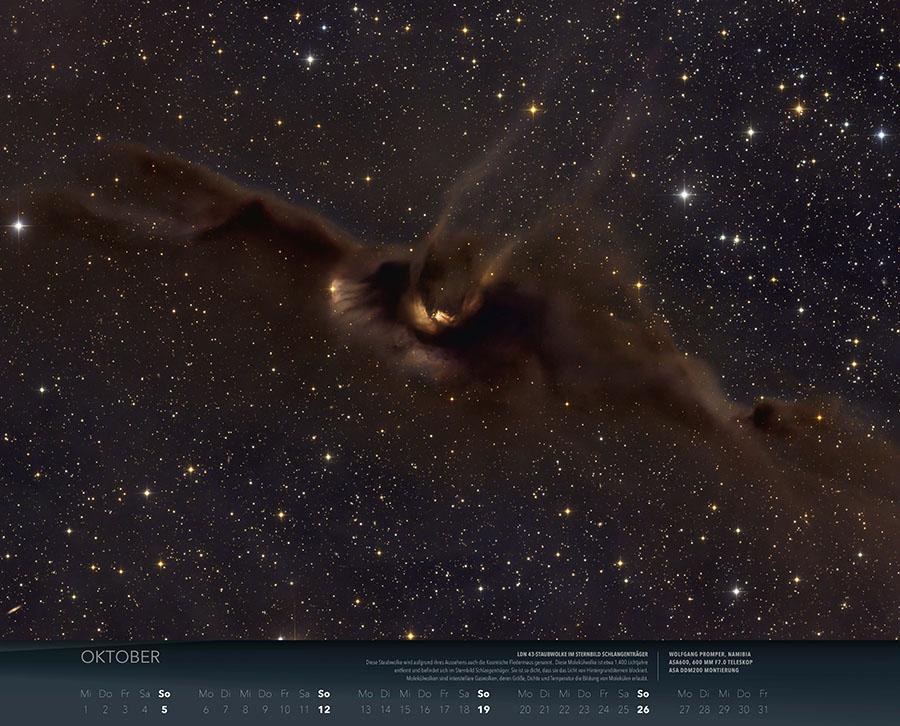Click the date 27 in the calendar
The width and height of the screenshot is (900, 726).
tap(684, 709)
